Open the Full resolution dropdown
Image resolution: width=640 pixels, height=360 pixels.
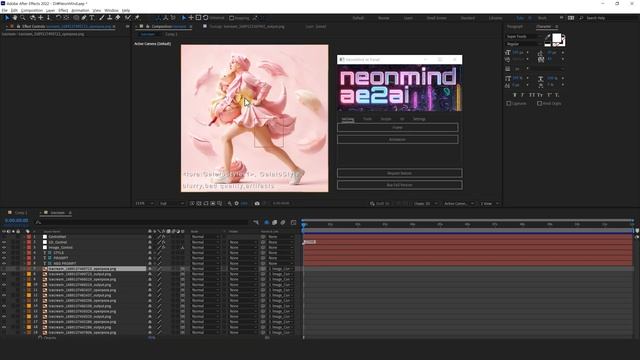tap(172, 203)
